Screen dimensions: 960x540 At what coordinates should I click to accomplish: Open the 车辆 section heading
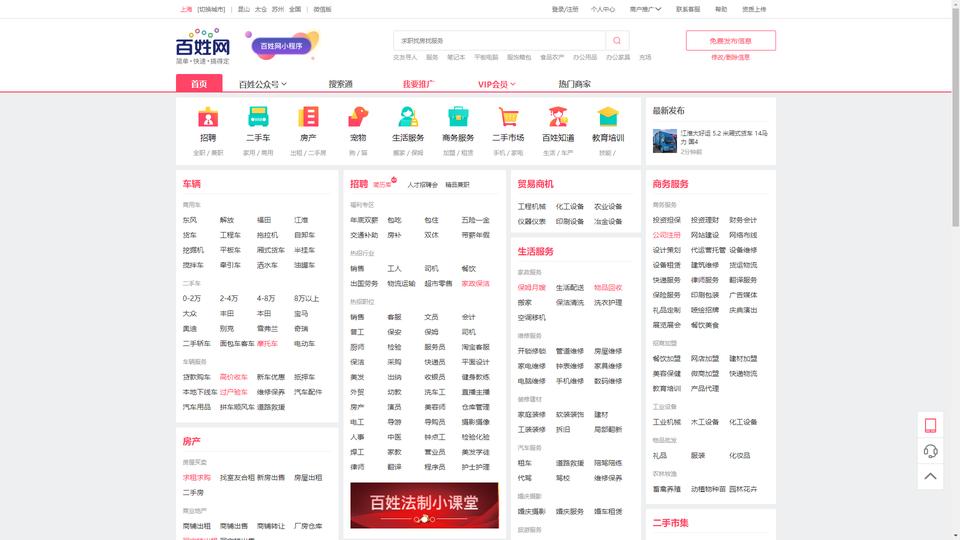coord(191,184)
